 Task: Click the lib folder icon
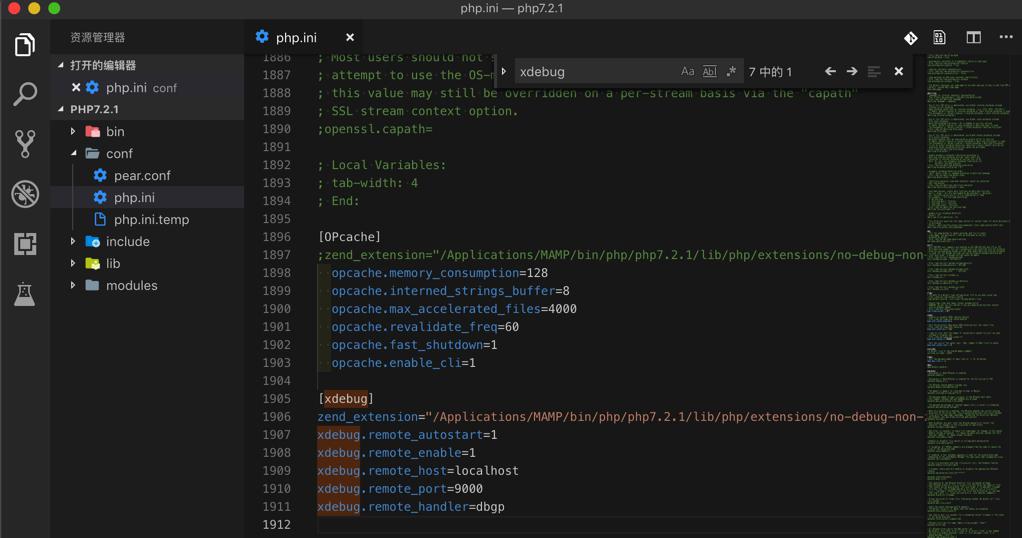(93, 263)
